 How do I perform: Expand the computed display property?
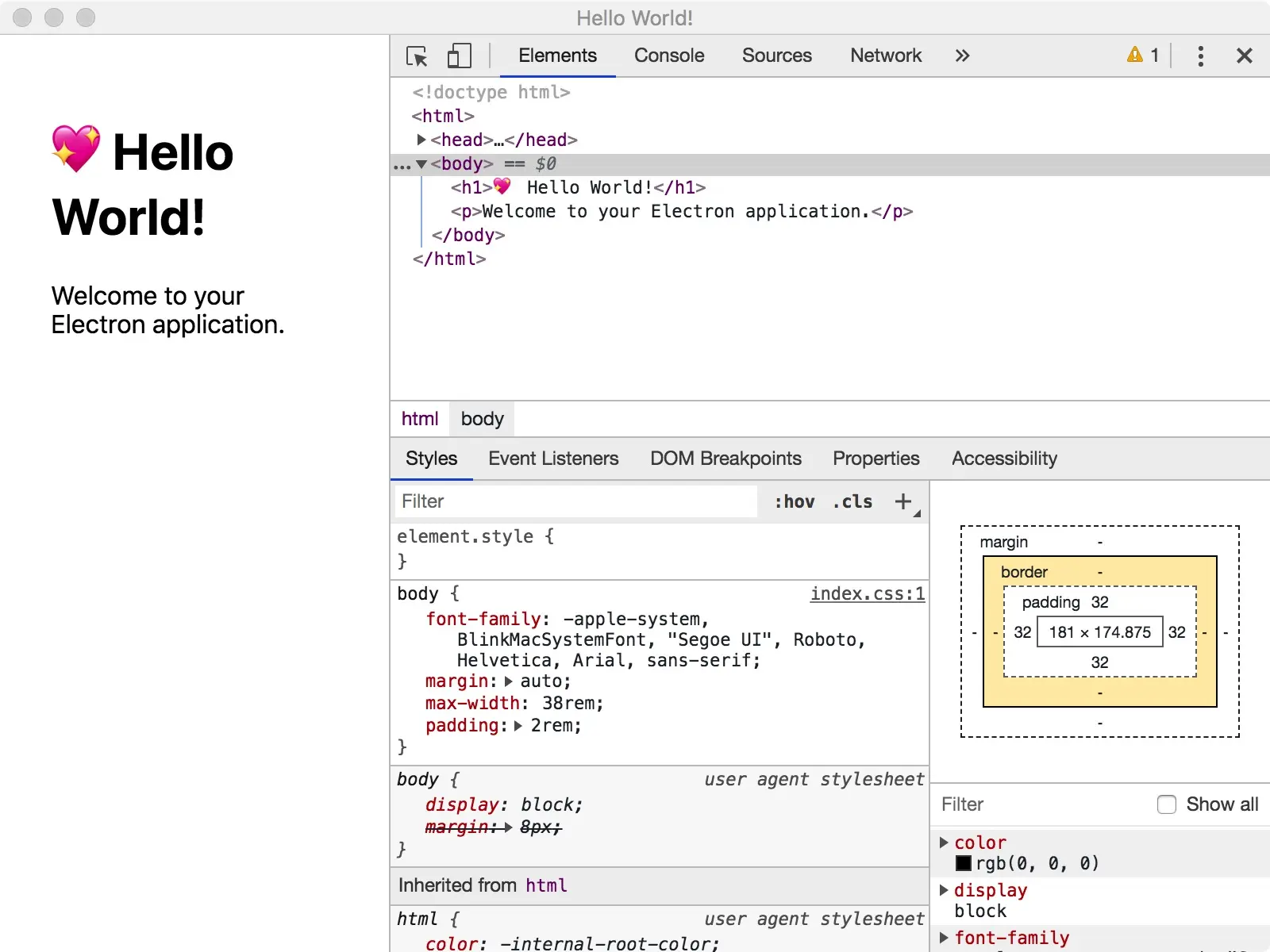[945, 890]
